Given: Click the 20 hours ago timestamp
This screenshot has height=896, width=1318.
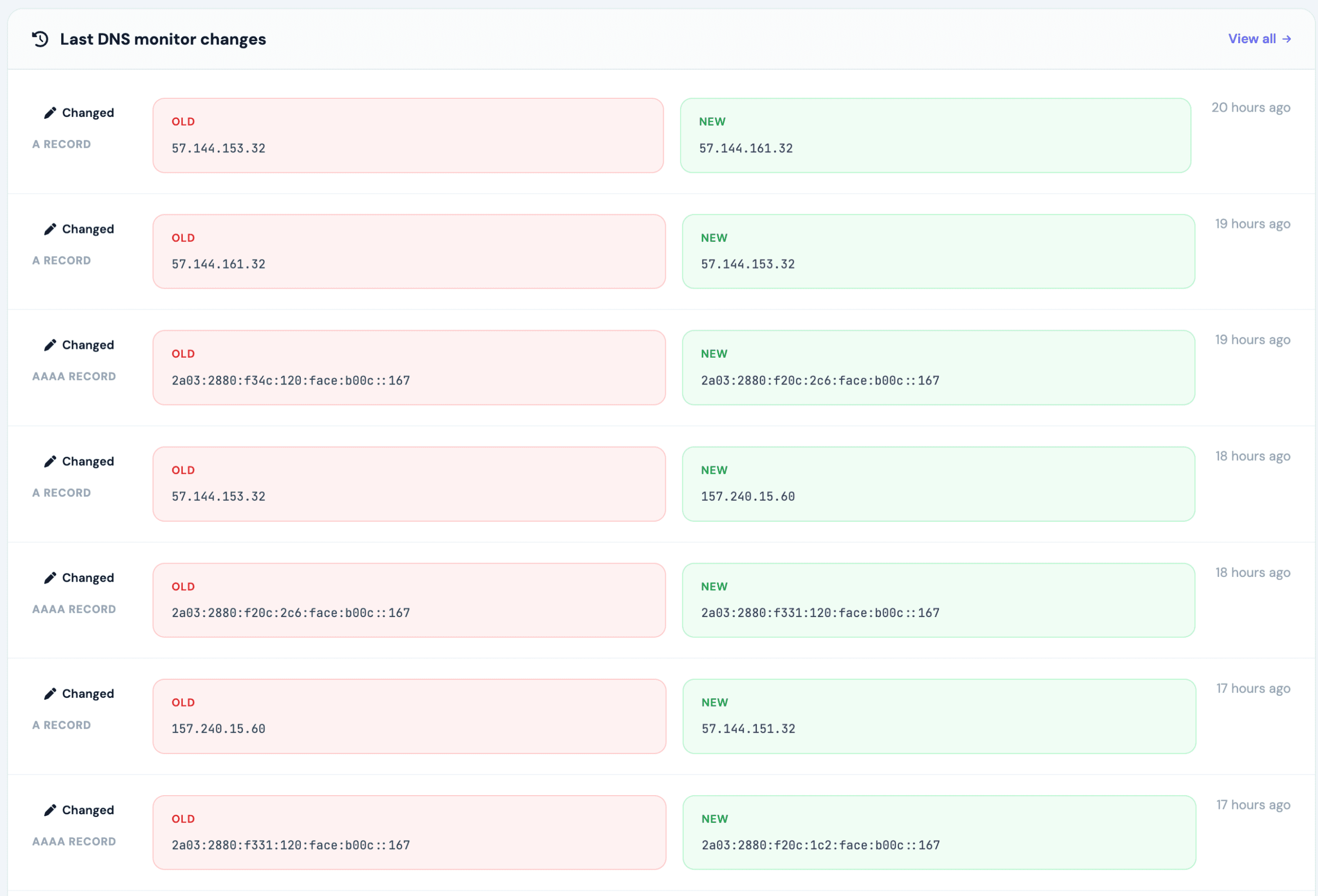Looking at the screenshot, I should (1251, 107).
